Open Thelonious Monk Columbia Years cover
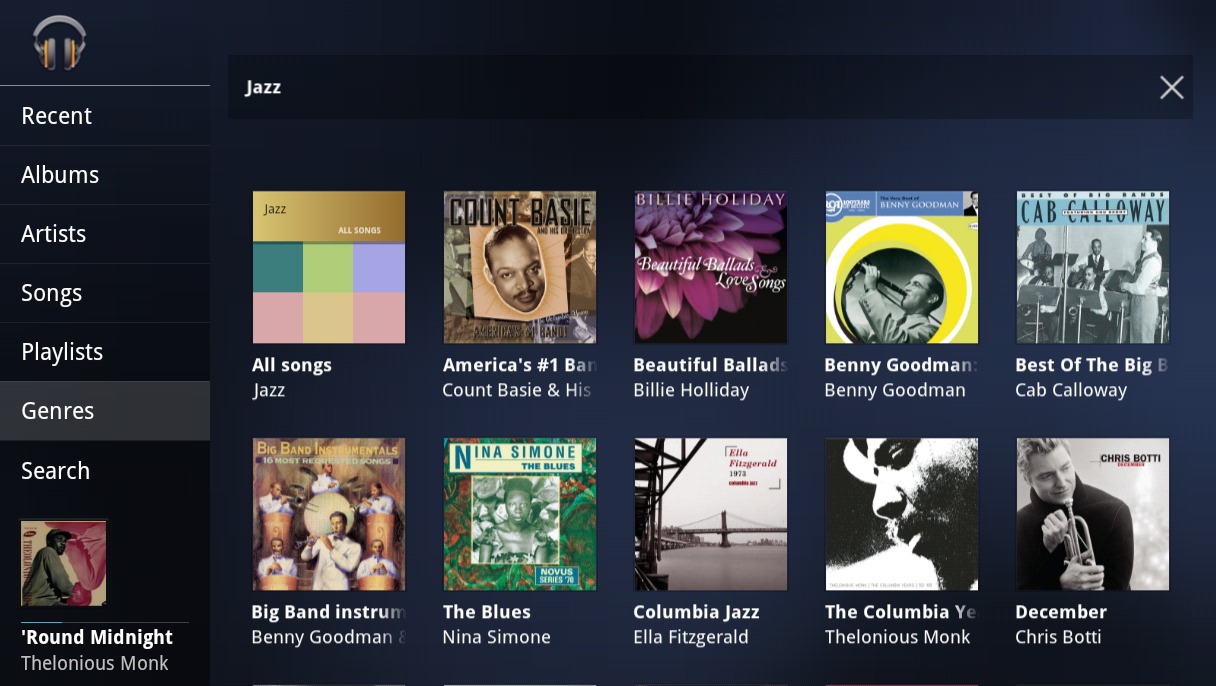 coord(902,514)
